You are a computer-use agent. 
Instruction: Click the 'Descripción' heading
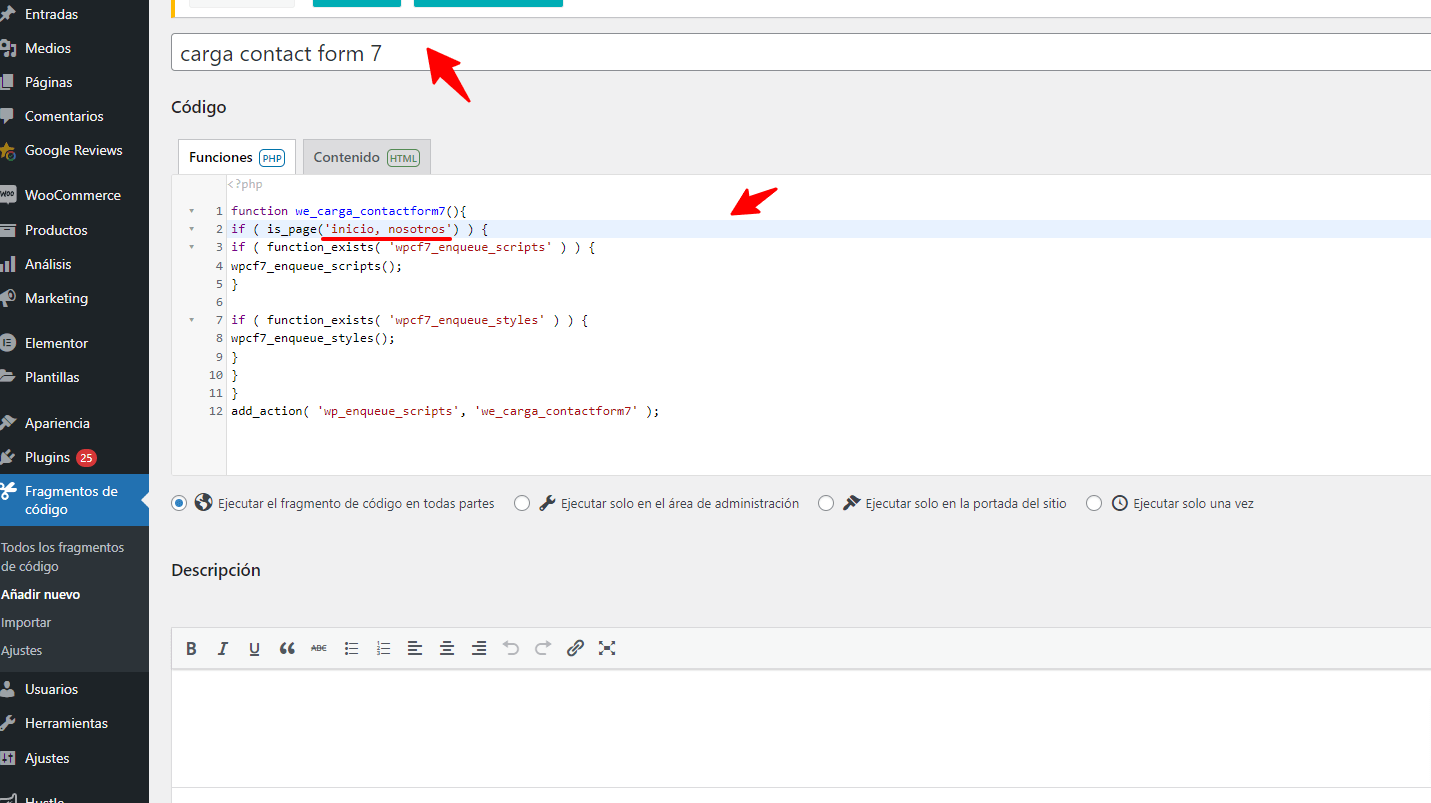coord(216,570)
